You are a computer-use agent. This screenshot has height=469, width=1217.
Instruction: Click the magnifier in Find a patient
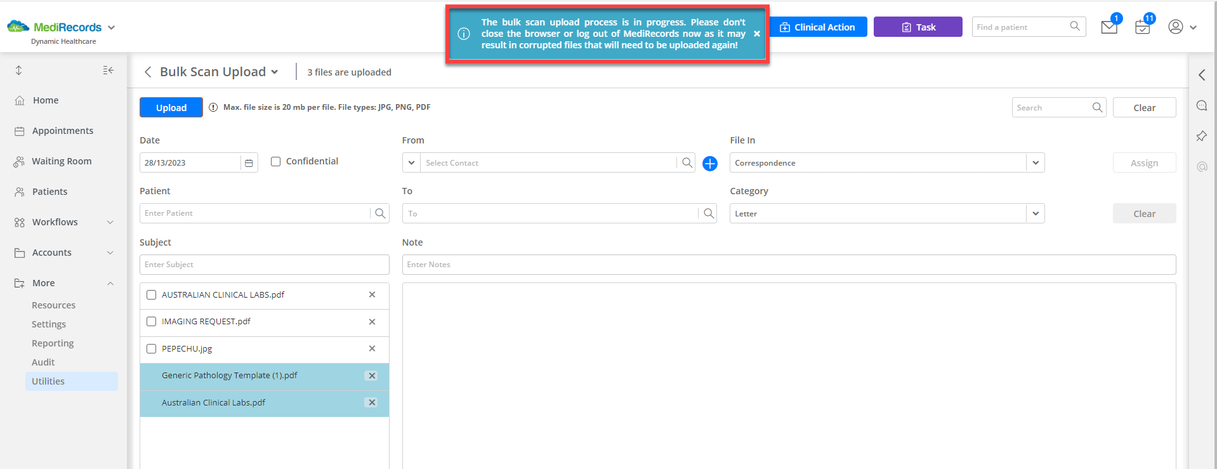1075,27
